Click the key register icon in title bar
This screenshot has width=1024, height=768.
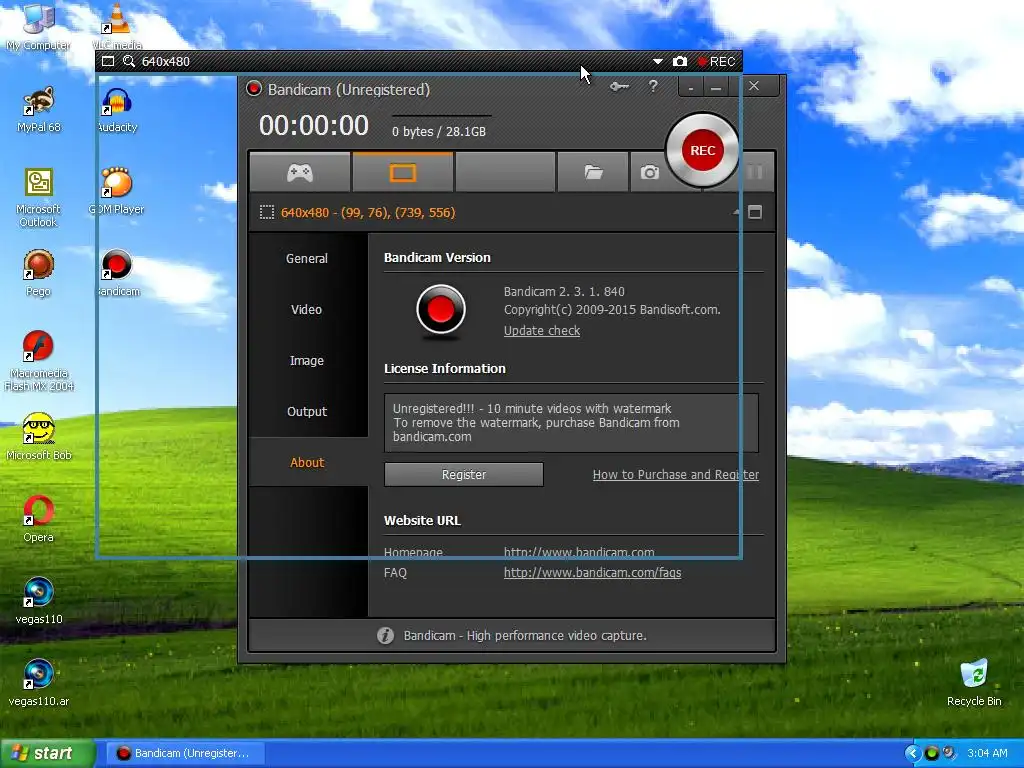[x=619, y=86]
